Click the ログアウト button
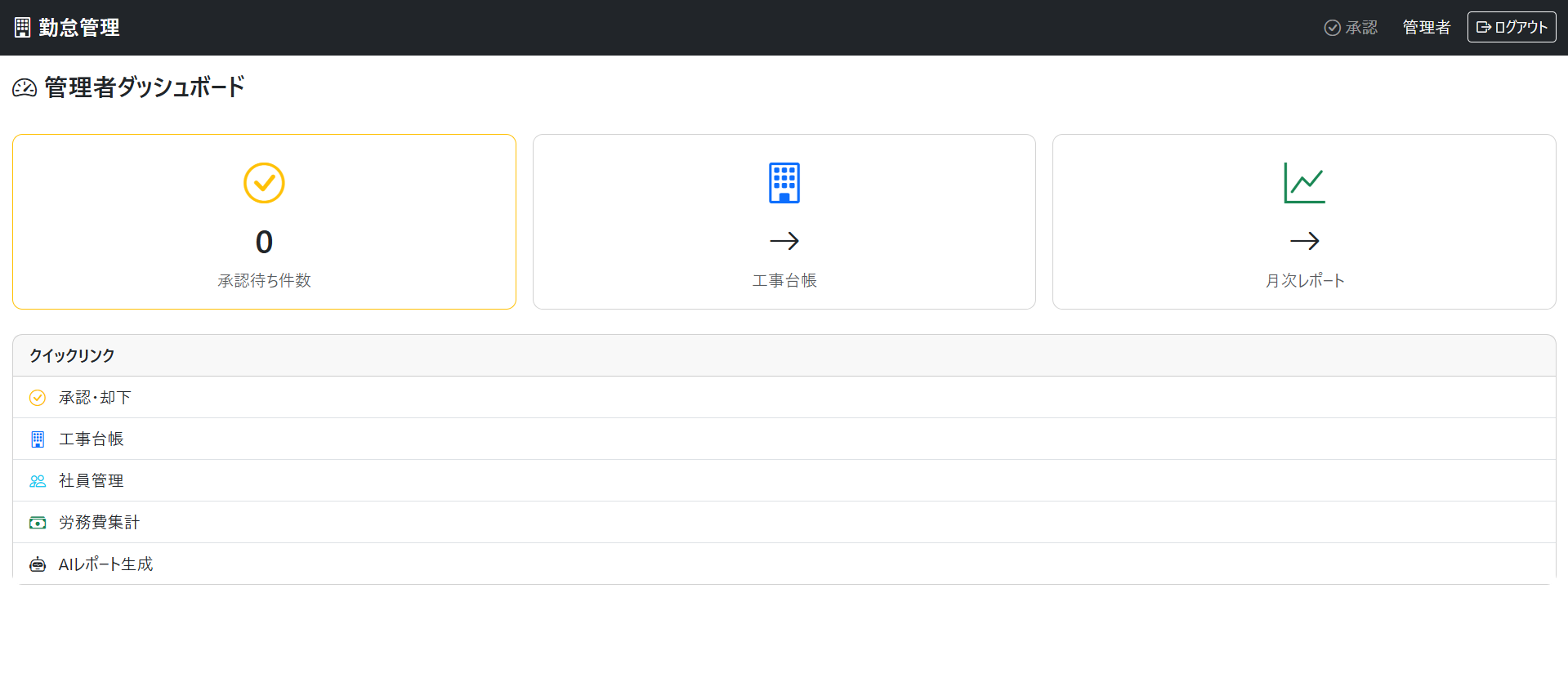Screen dimensions: 1568x700 (x=1512, y=27)
